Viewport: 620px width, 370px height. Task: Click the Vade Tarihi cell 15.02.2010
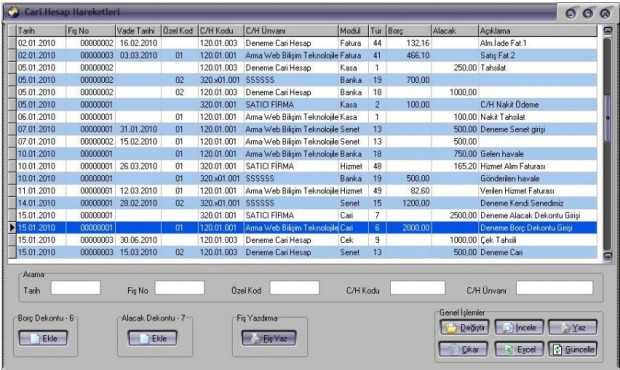[x=138, y=142]
